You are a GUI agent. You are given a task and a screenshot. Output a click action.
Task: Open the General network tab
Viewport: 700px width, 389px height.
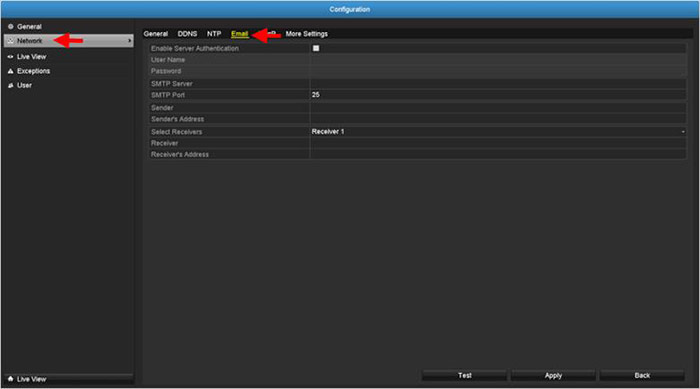tap(156, 34)
